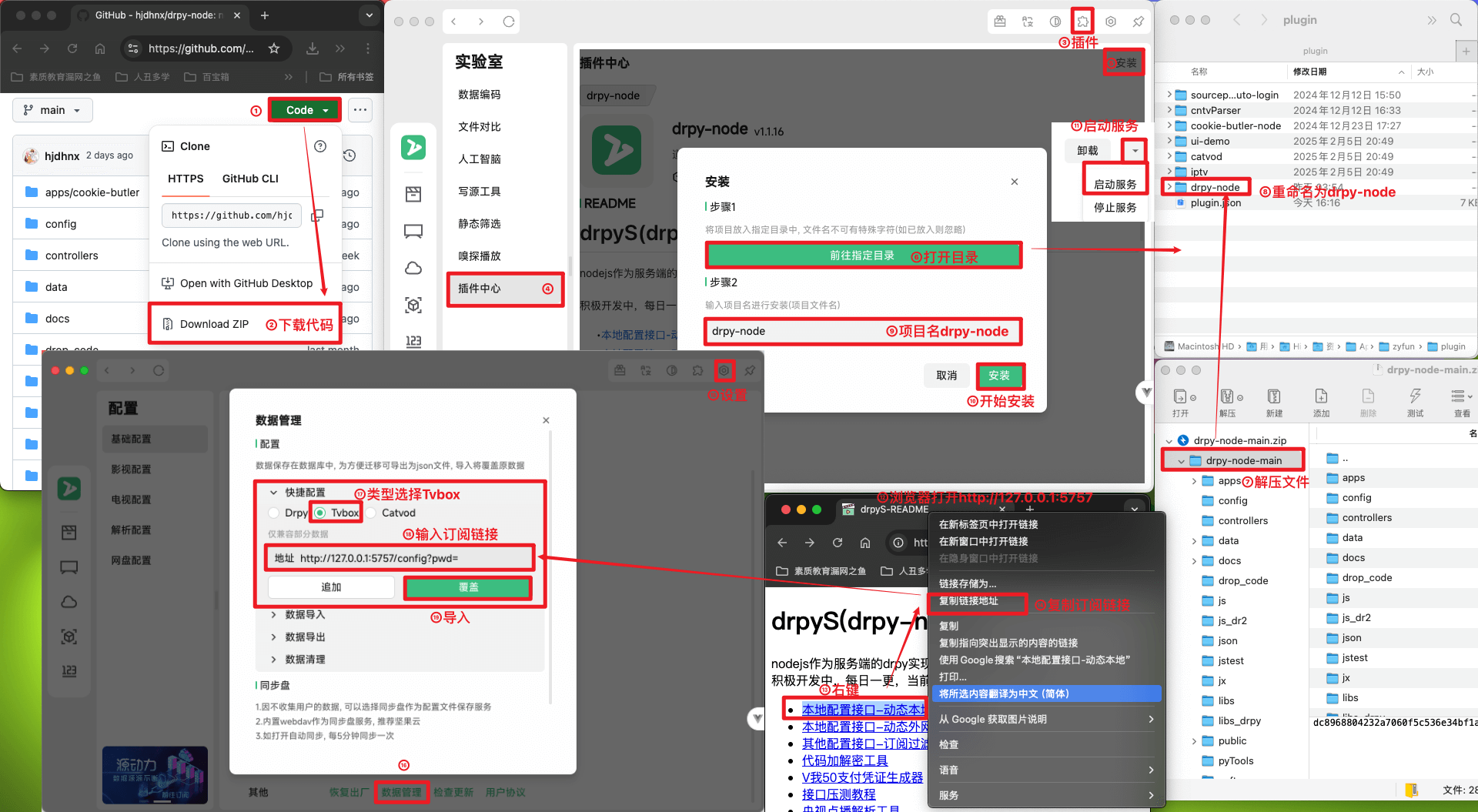Click the Clone help question-mark icon

click(320, 146)
